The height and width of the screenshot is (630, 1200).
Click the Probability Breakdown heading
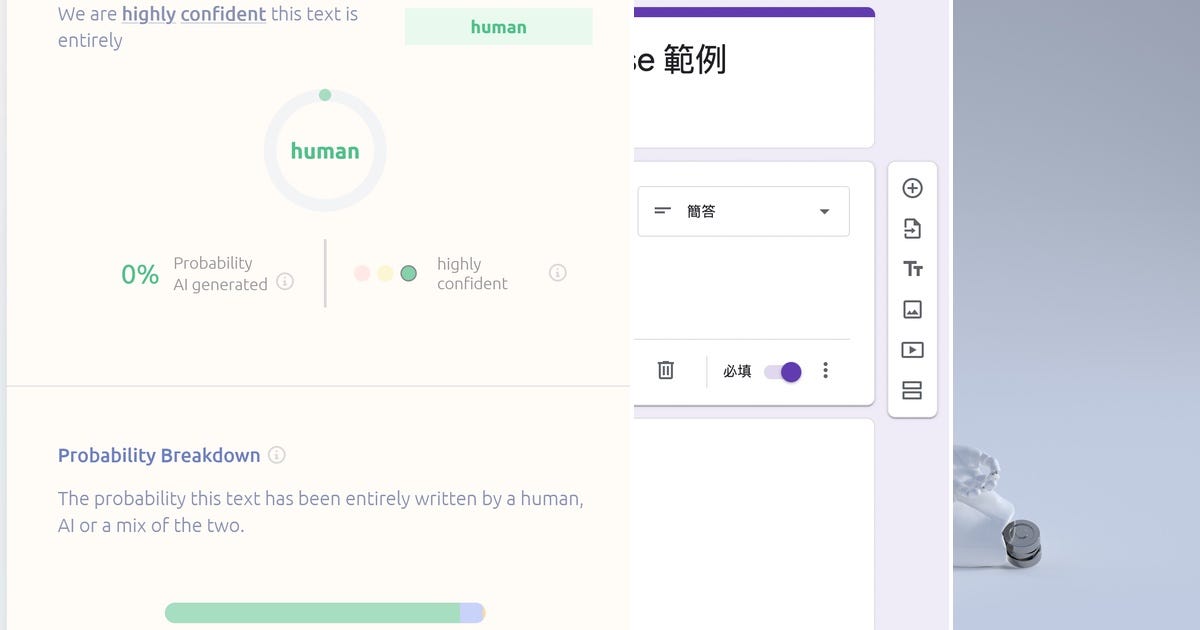159,455
